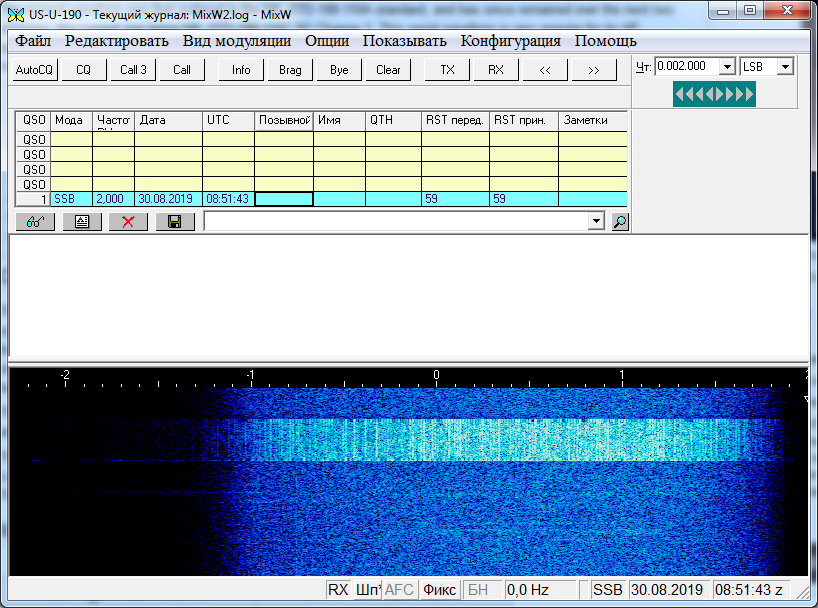Click the MixW butterfly icon in title bar

click(x=16, y=15)
